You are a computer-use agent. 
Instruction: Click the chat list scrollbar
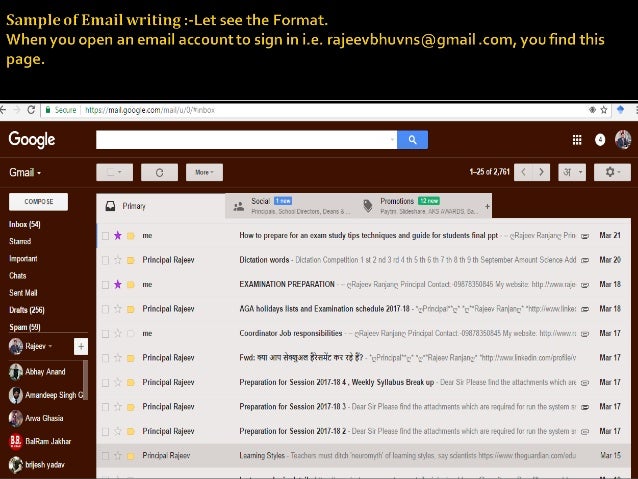(85, 381)
